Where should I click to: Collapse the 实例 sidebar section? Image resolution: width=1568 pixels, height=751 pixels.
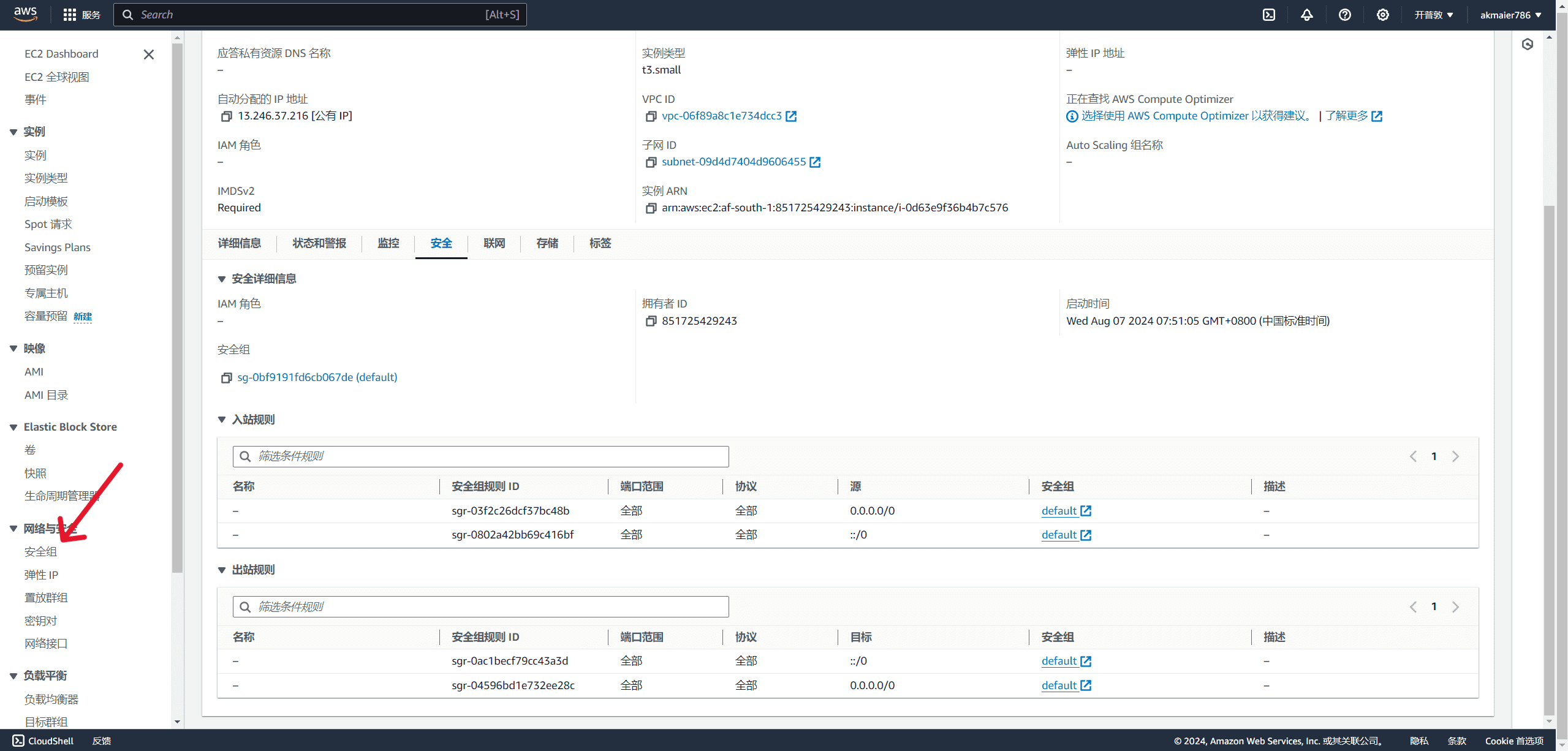[x=13, y=132]
